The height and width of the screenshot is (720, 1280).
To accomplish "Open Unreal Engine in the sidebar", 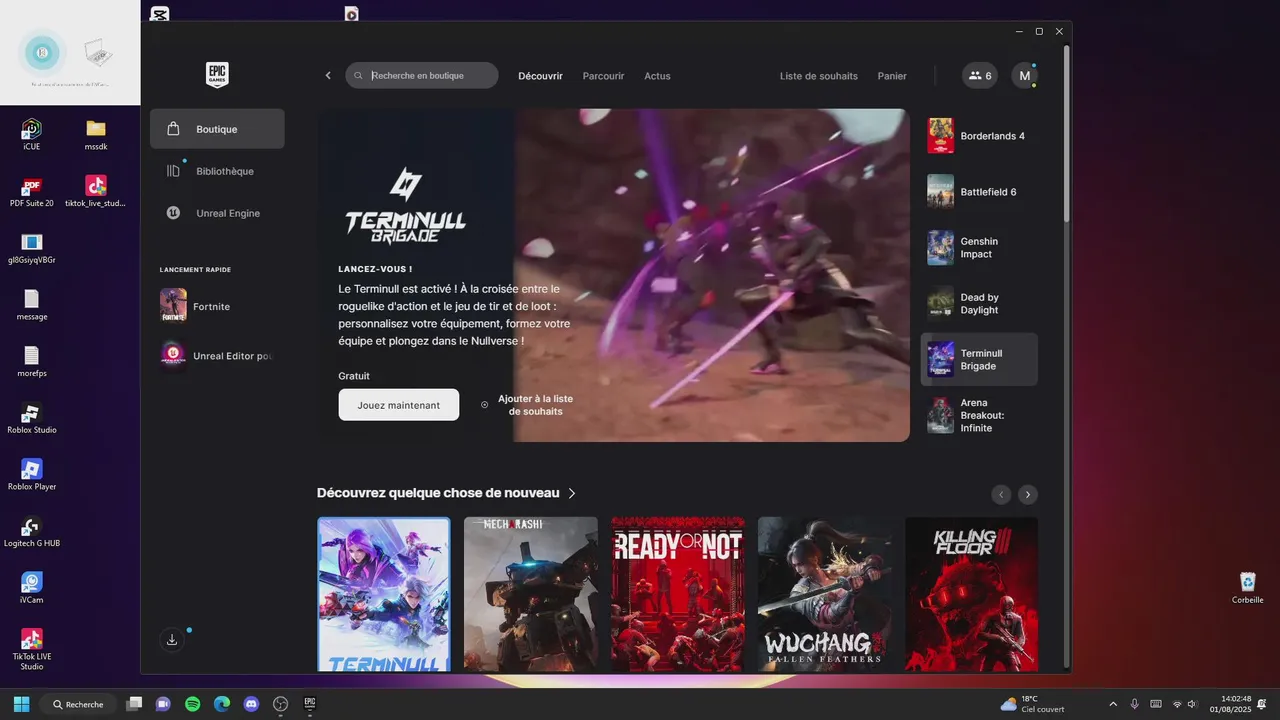I will 217,213.
